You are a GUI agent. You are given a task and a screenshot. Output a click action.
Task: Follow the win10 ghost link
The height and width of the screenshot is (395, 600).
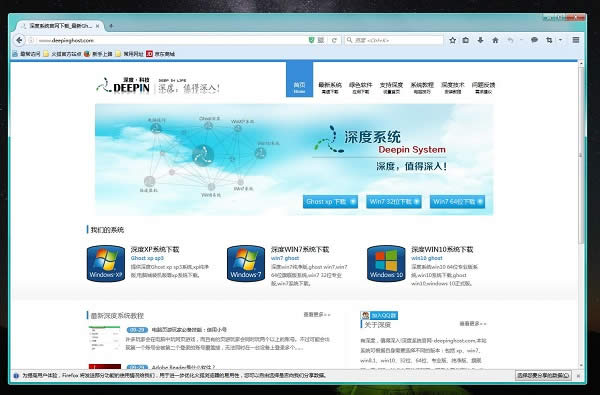(x=427, y=258)
